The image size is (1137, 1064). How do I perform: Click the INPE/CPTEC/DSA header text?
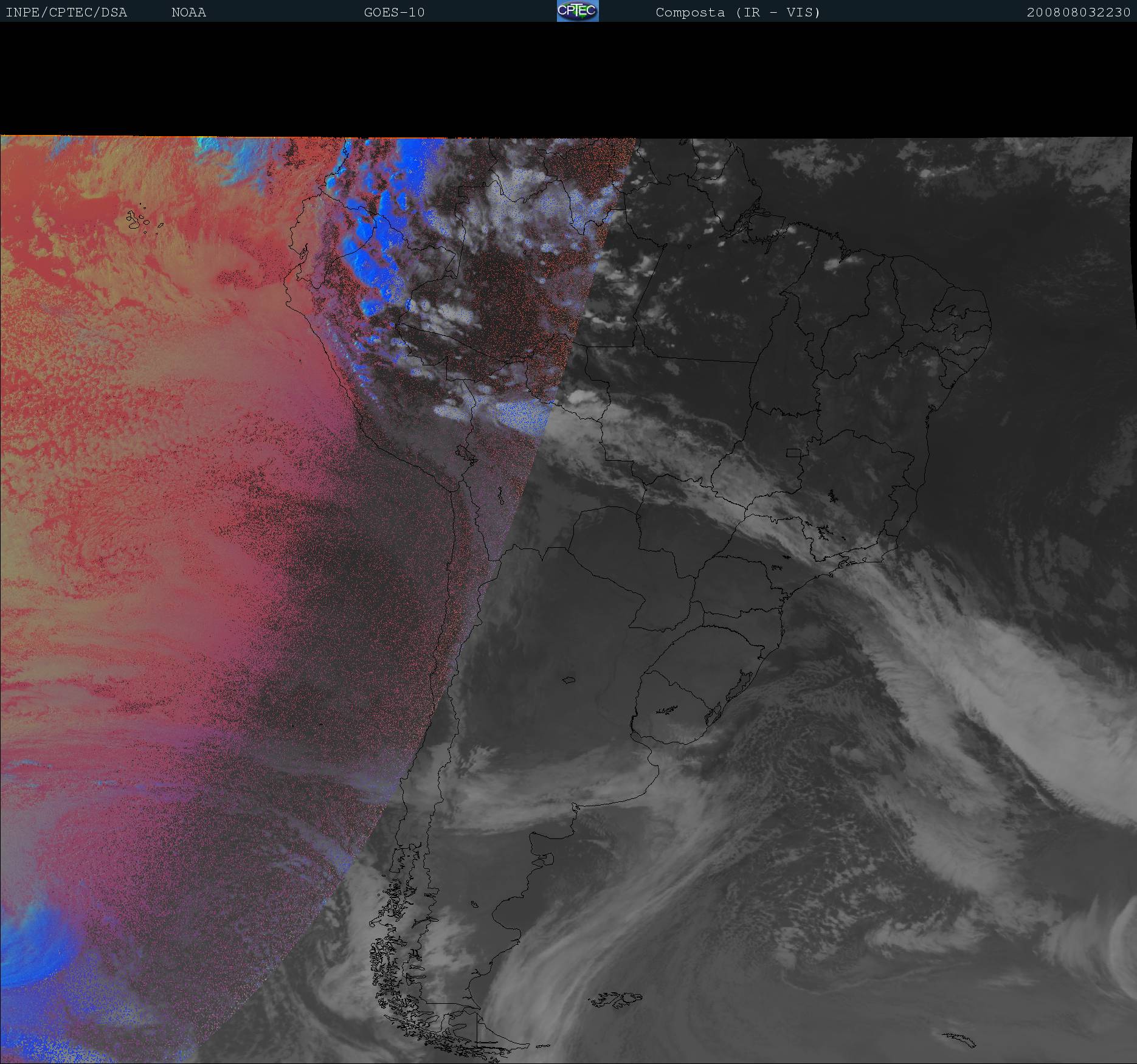[x=66, y=13]
